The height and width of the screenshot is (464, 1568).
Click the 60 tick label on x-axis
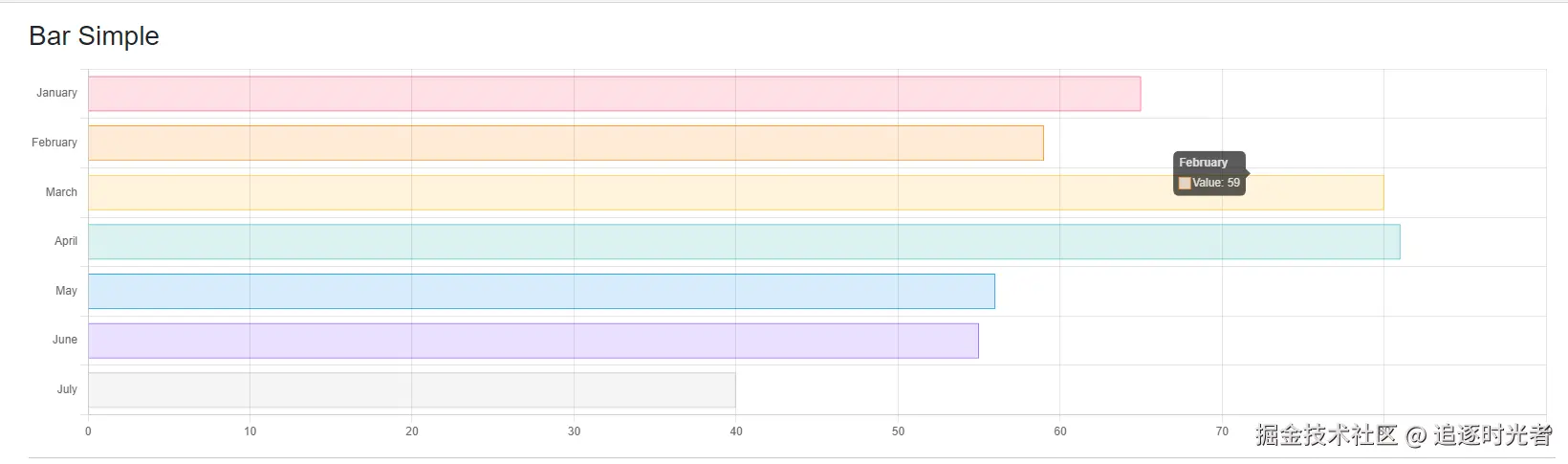(1060, 431)
